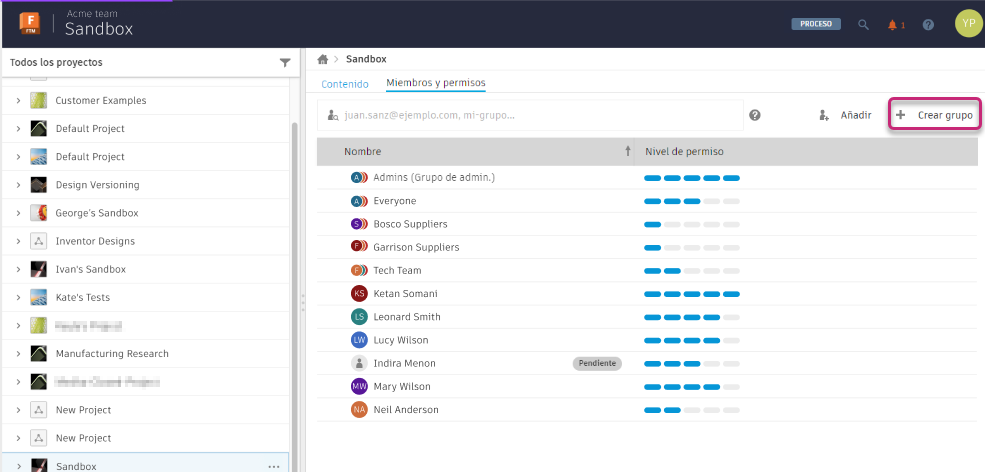Adjust permission level for Everyone

(x=692, y=201)
